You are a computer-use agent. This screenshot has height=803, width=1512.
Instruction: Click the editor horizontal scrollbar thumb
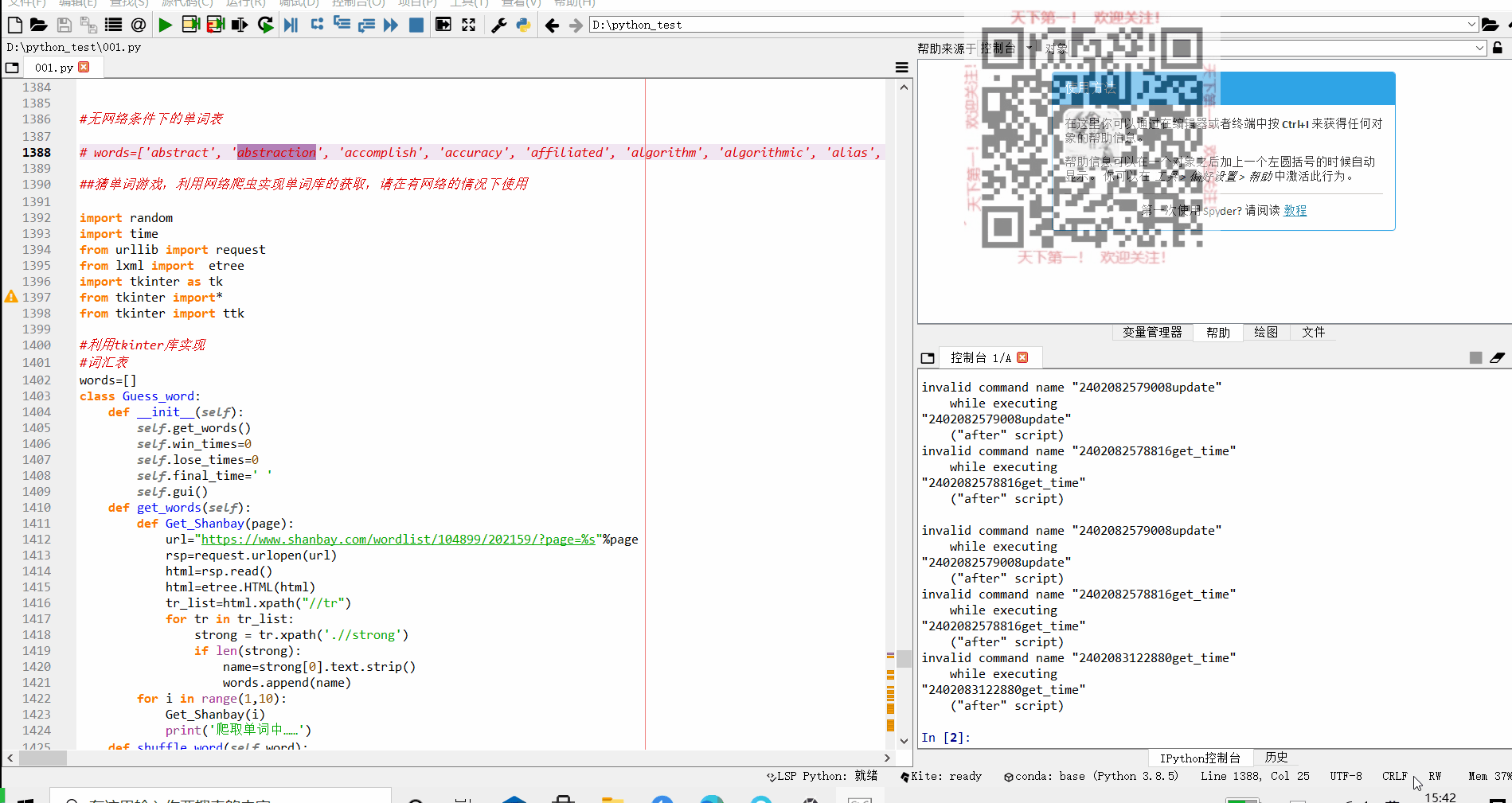click(43, 758)
